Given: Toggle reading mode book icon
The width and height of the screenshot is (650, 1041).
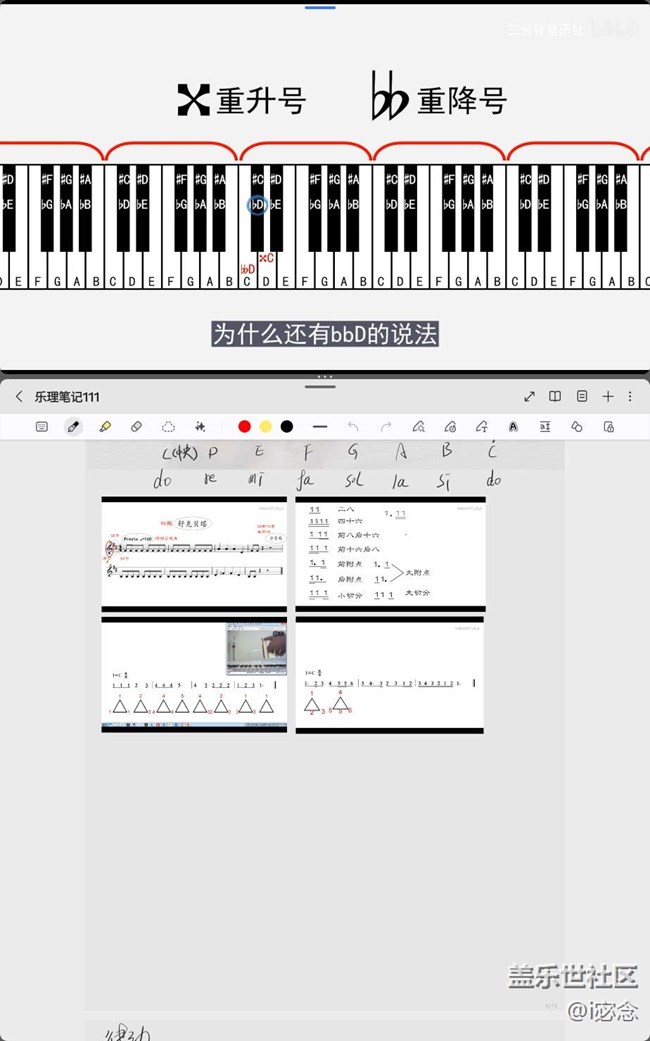Looking at the screenshot, I should [555, 397].
